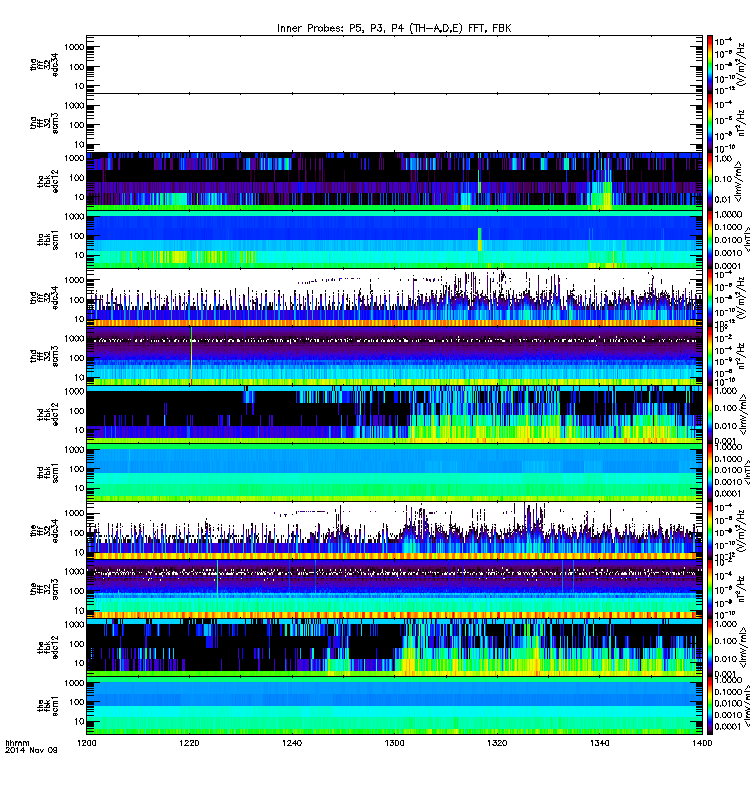The height and width of the screenshot is (800, 750).
Task: Click the 1000 tick label of tha fff edc34
Action: point(74,47)
